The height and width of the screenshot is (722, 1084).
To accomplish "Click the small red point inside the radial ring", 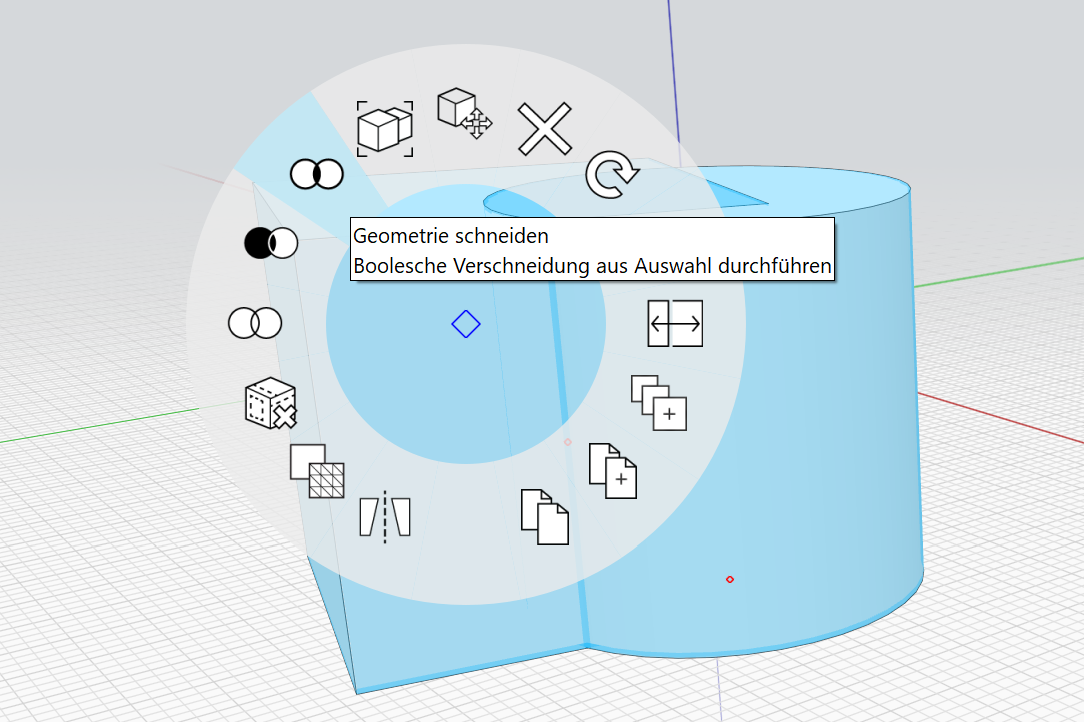I will (567, 441).
